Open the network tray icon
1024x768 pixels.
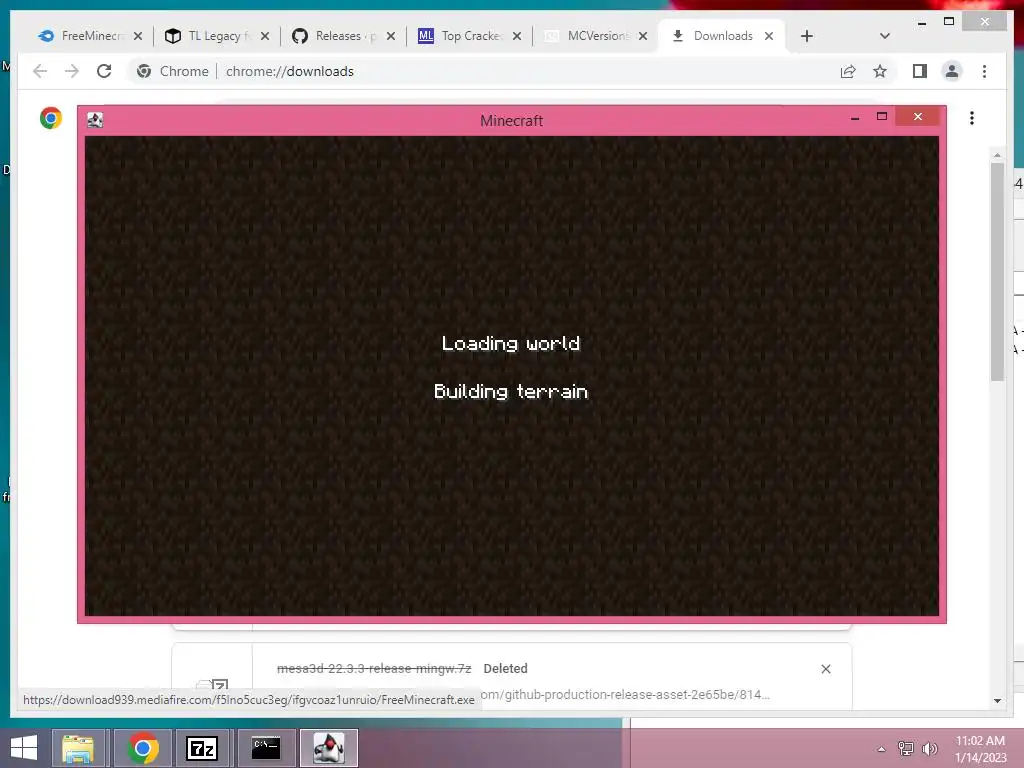[906, 748]
